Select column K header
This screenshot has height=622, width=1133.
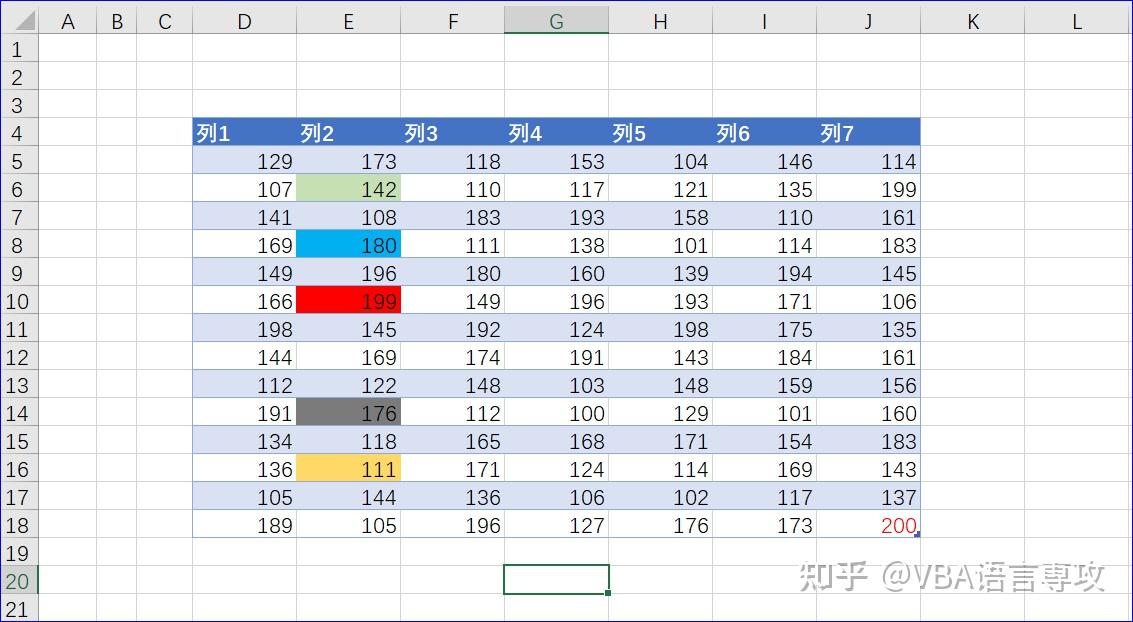pyautogui.click(x=973, y=21)
